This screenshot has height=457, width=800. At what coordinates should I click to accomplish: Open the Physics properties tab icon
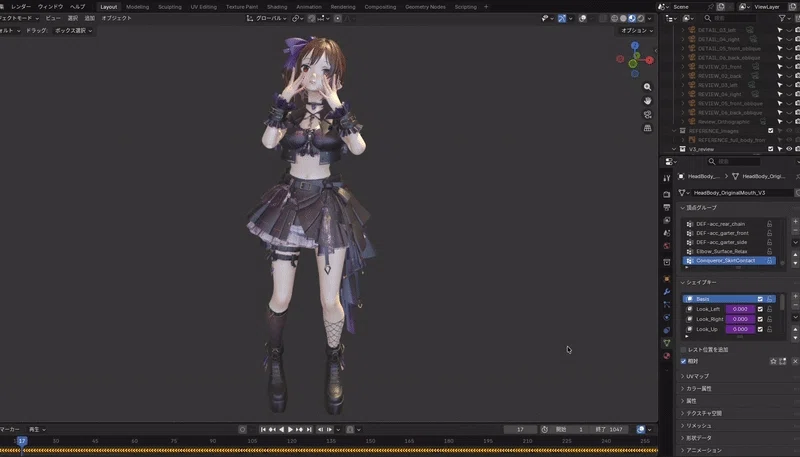(x=666, y=317)
